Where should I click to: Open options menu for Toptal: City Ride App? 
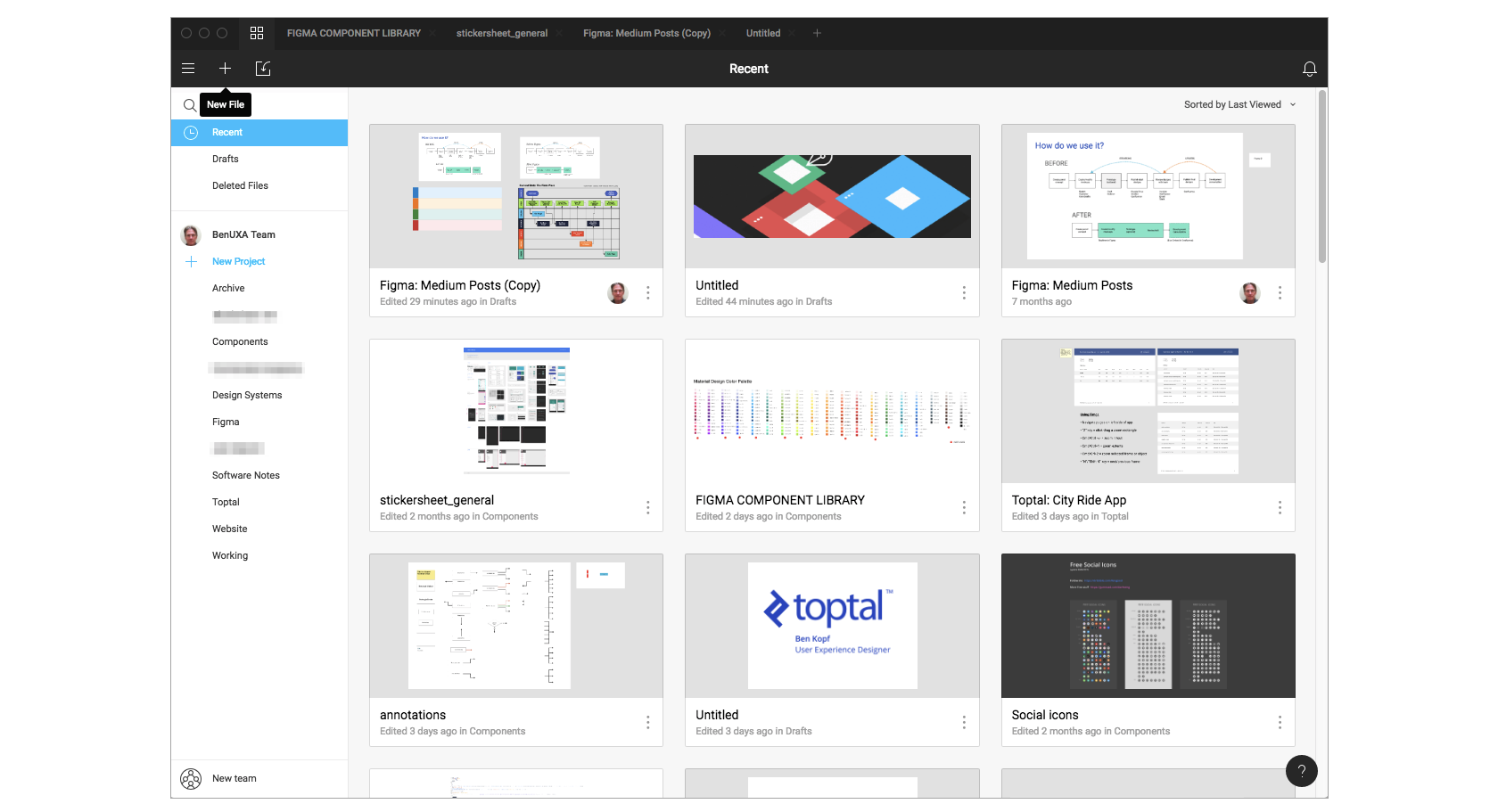point(1280,507)
